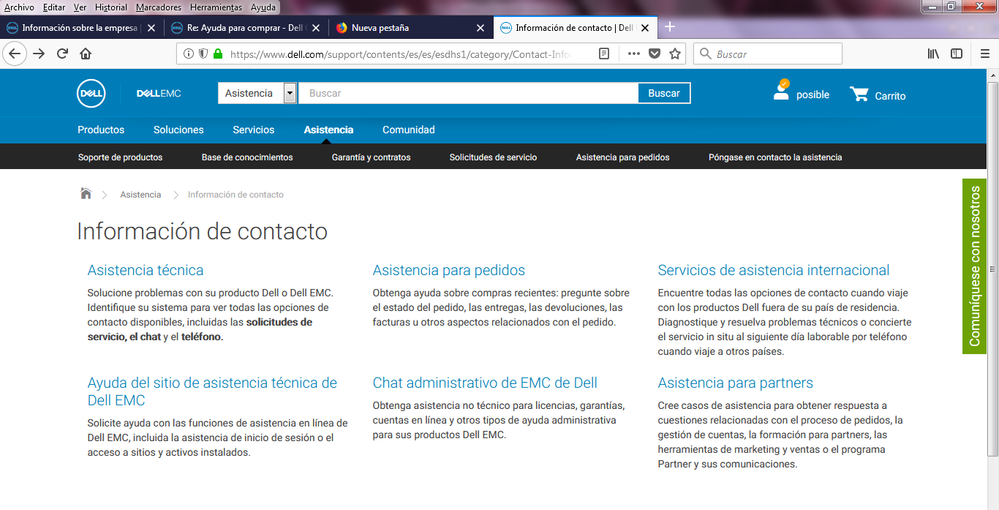Click the Asistencia breadcrumb link
This screenshot has width=999, height=510.
pyautogui.click(x=140, y=194)
